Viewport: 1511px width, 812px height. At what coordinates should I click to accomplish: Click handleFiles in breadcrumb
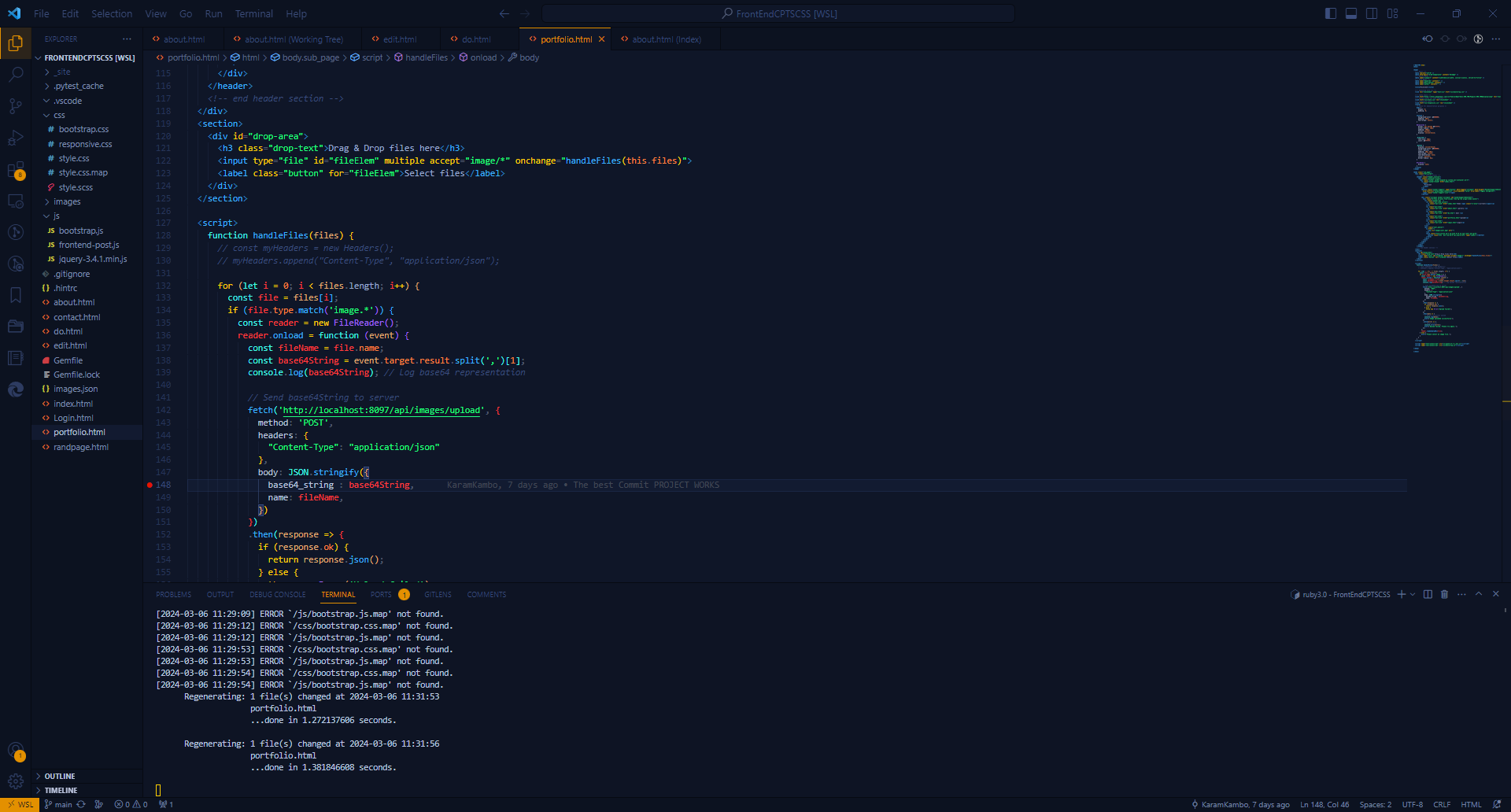(x=427, y=57)
